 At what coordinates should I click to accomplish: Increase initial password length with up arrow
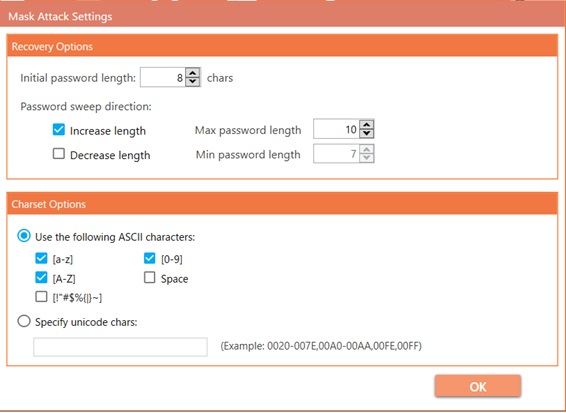[193, 73]
